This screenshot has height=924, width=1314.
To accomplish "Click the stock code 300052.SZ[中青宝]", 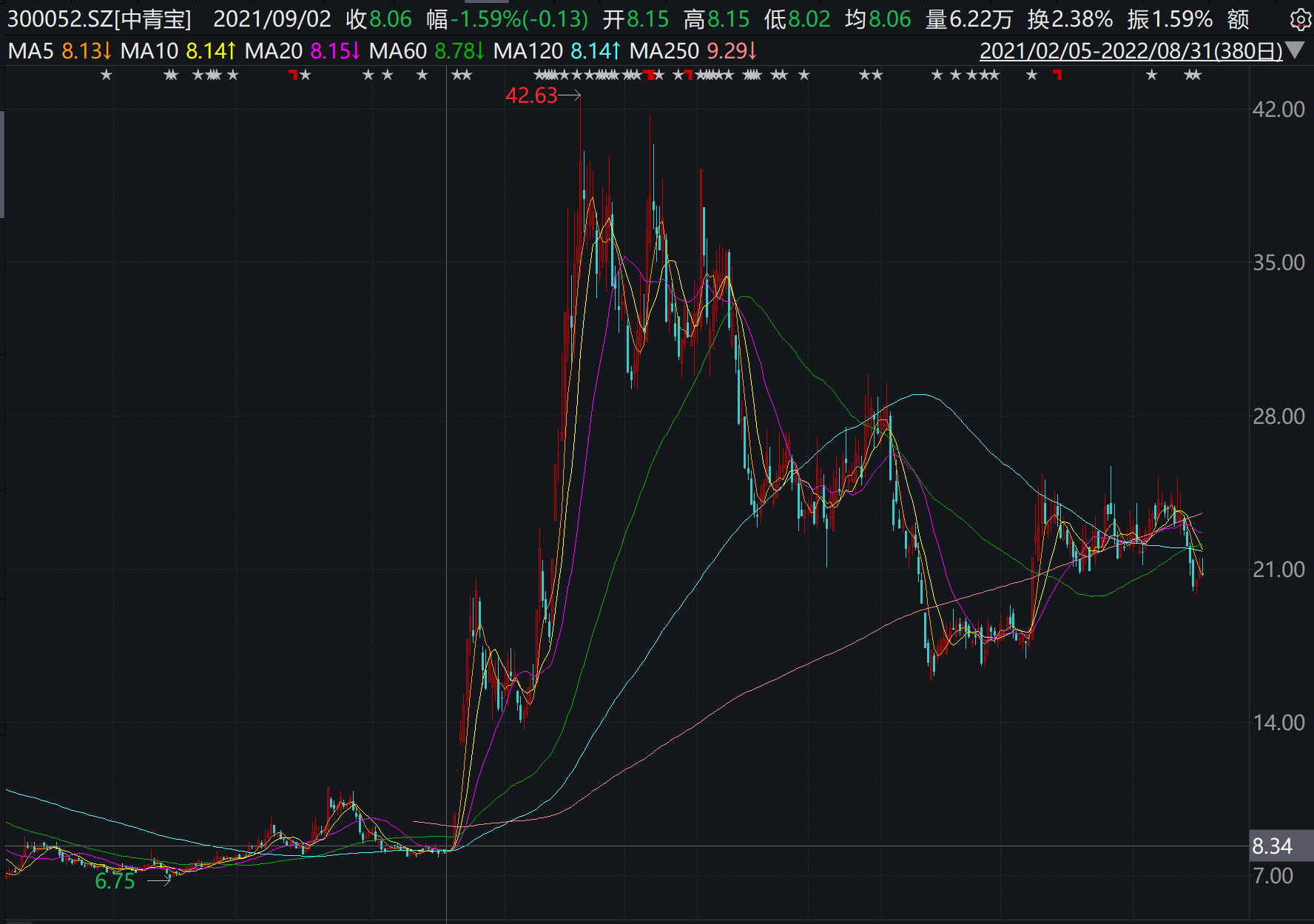I will pos(99,19).
